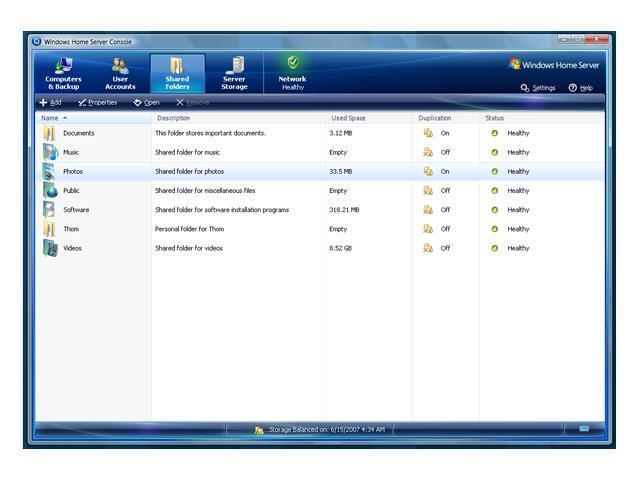Open the Server Storage tab
Image resolution: width=640 pixels, height=480 pixels.
tap(234, 73)
